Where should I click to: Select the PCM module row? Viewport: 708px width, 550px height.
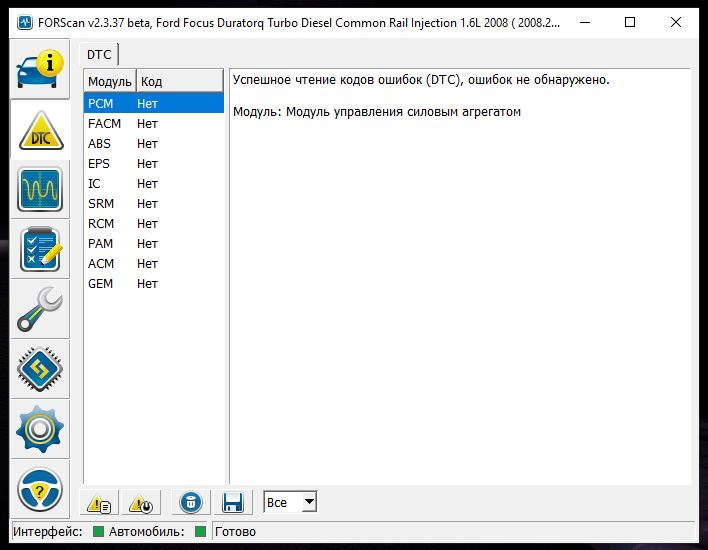pyautogui.click(x=154, y=103)
